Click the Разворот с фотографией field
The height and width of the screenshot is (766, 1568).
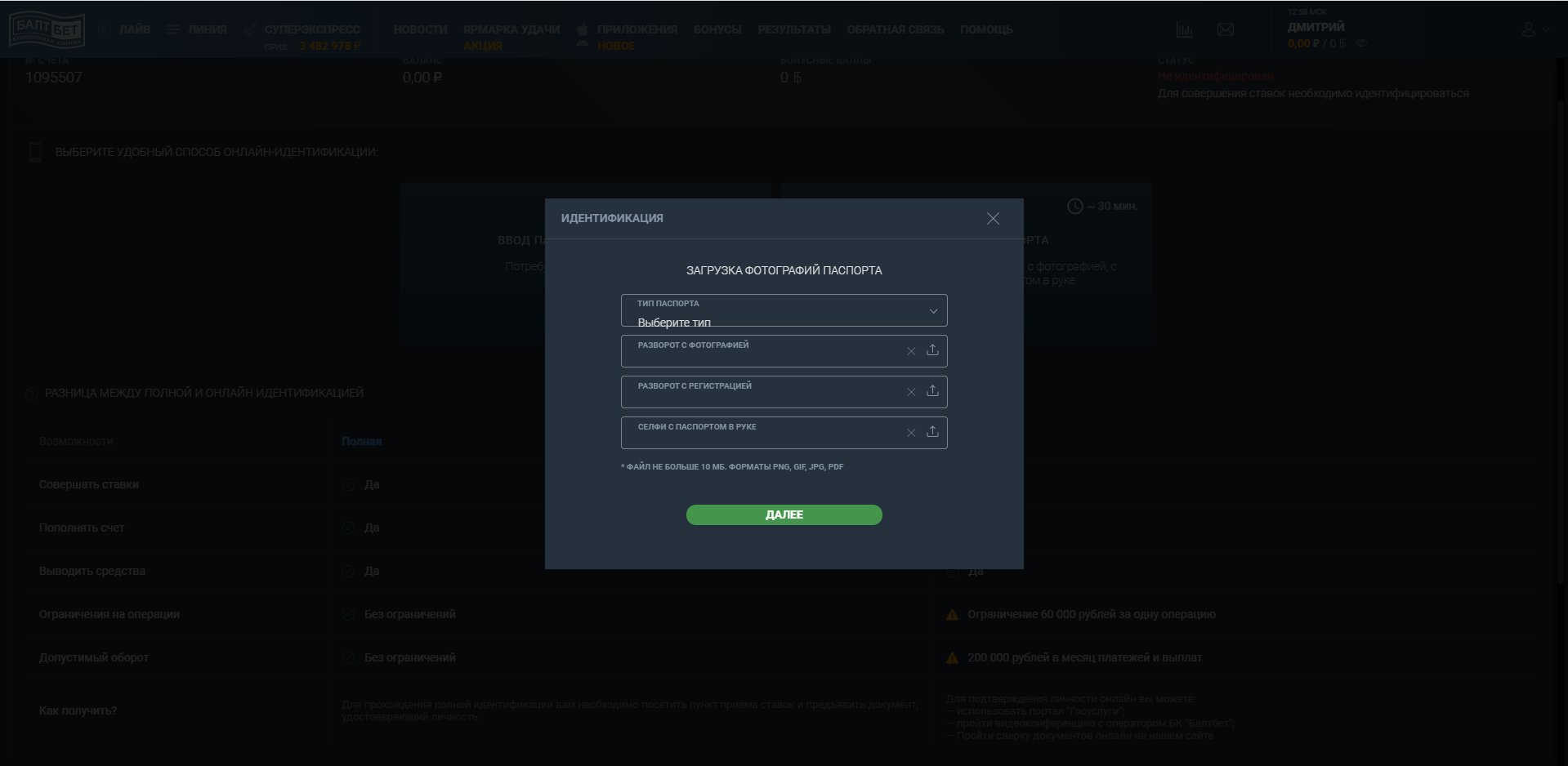pyautogui.click(x=784, y=351)
